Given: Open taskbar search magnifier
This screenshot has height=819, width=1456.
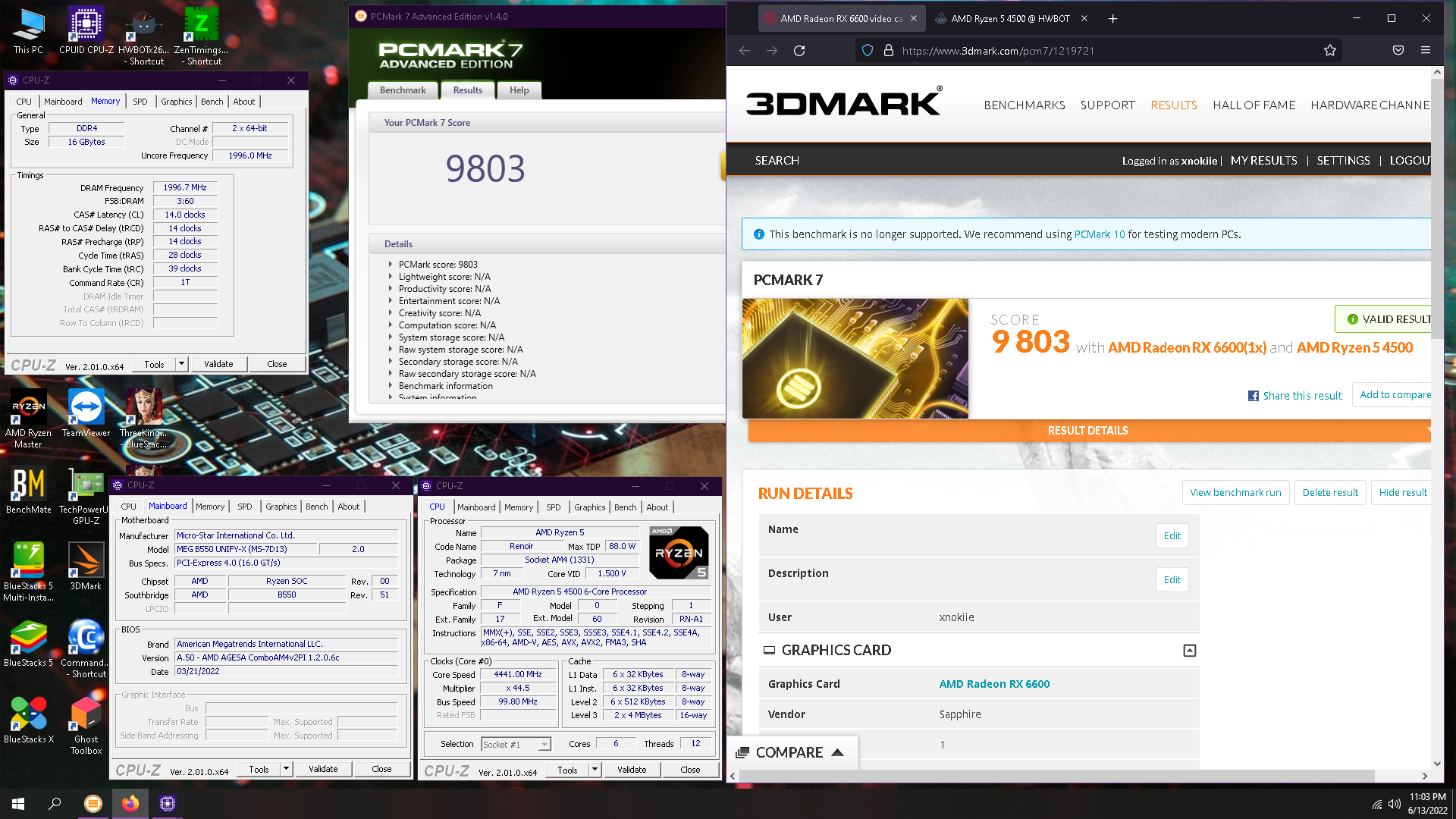Looking at the screenshot, I should click(55, 803).
